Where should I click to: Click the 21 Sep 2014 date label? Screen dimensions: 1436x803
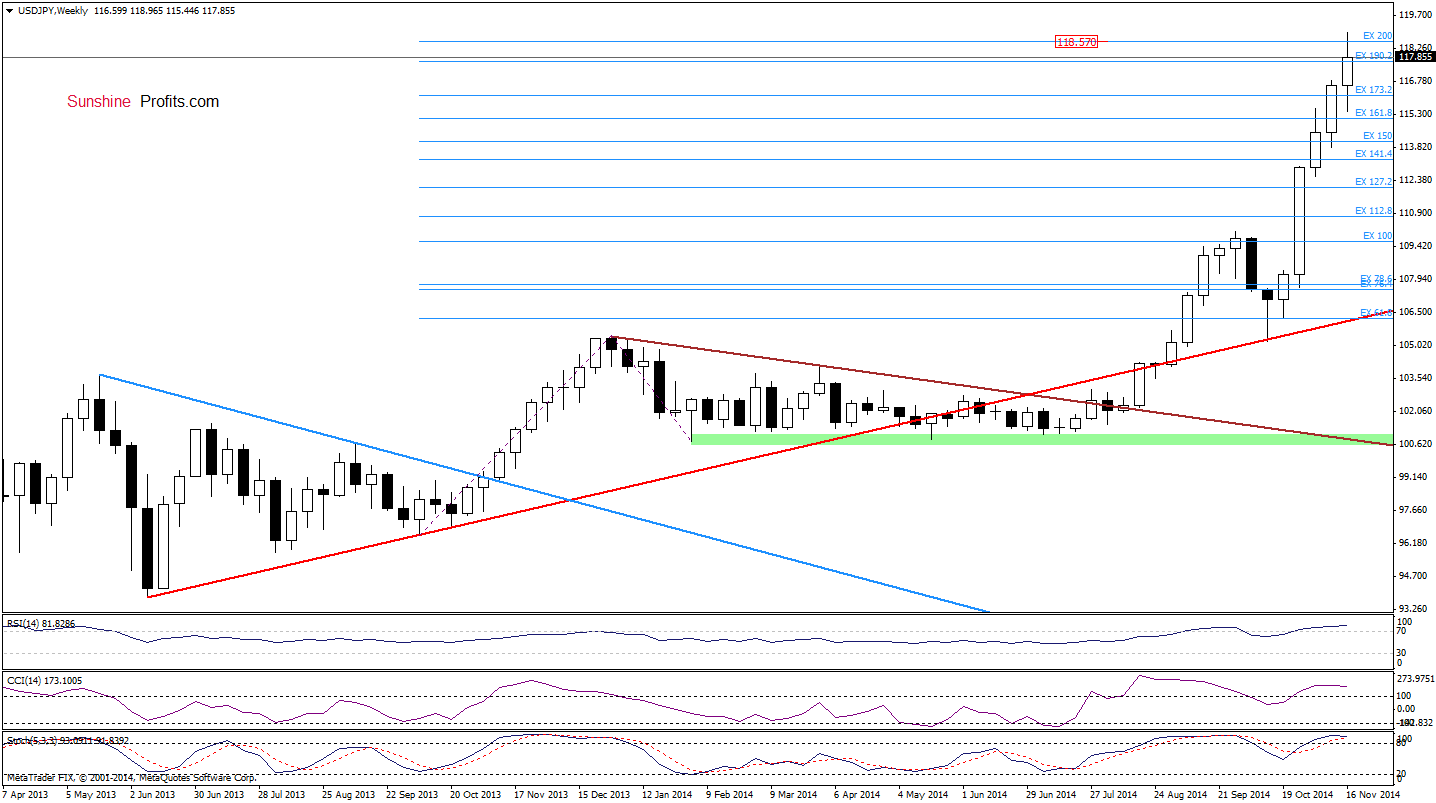[1243, 796]
